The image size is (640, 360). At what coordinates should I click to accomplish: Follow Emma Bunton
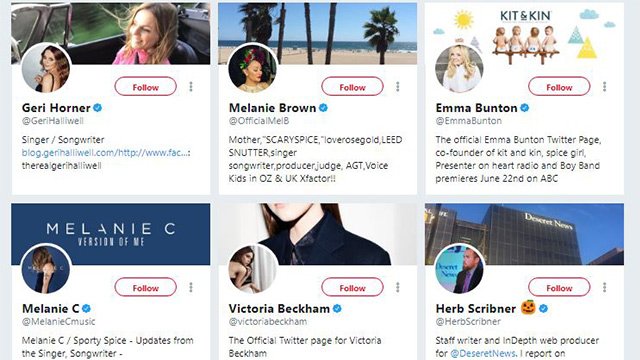click(559, 87)
